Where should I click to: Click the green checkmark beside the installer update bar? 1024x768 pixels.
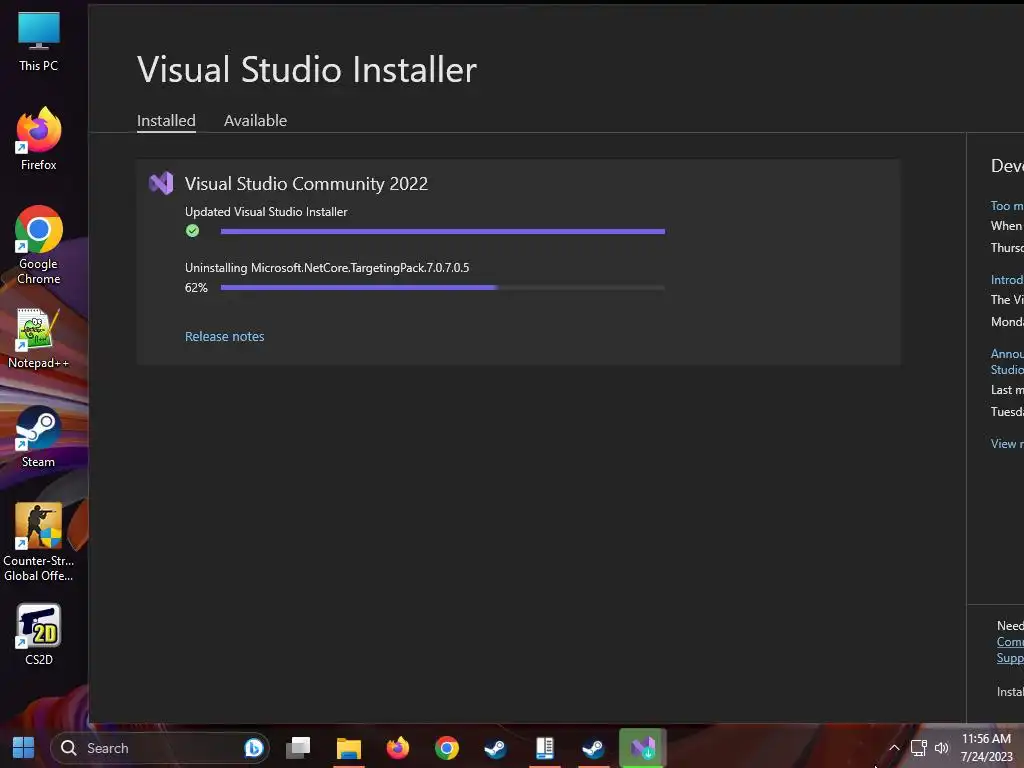(x=192, y=231)
